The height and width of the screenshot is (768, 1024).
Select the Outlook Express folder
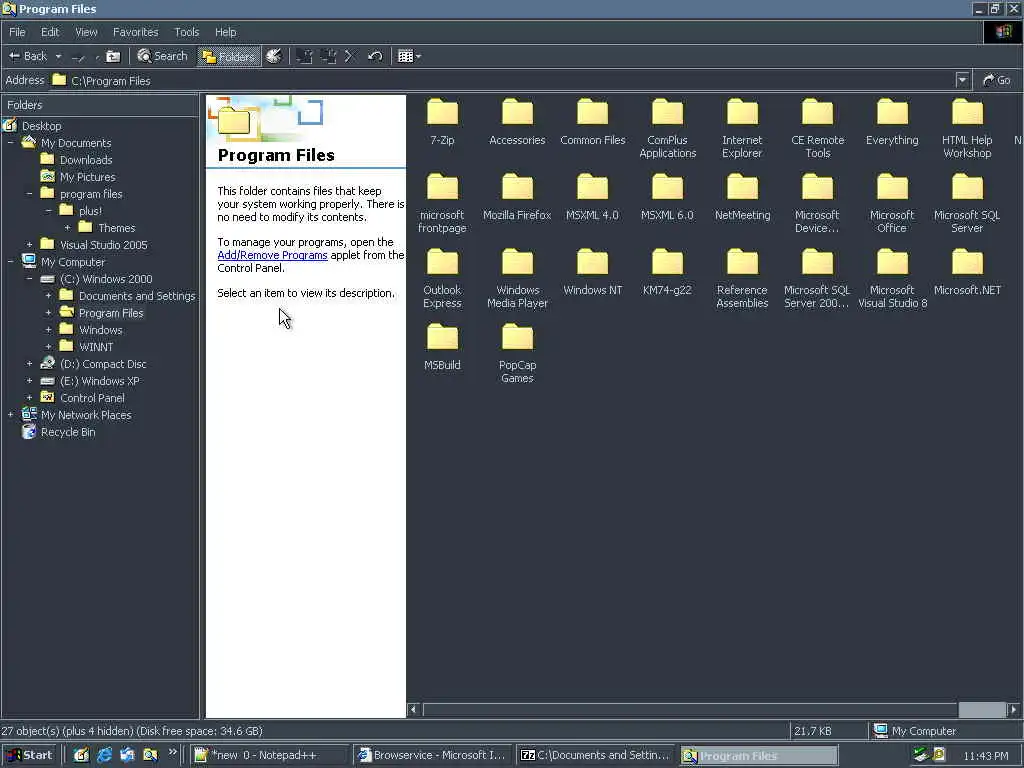pyautogui.click(x=442, y=279)
